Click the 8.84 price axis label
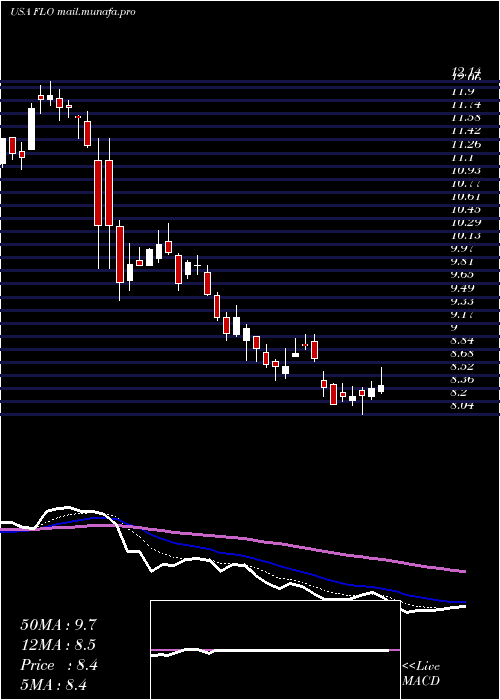The image size is (500, 700). click(x=463, y=340)
